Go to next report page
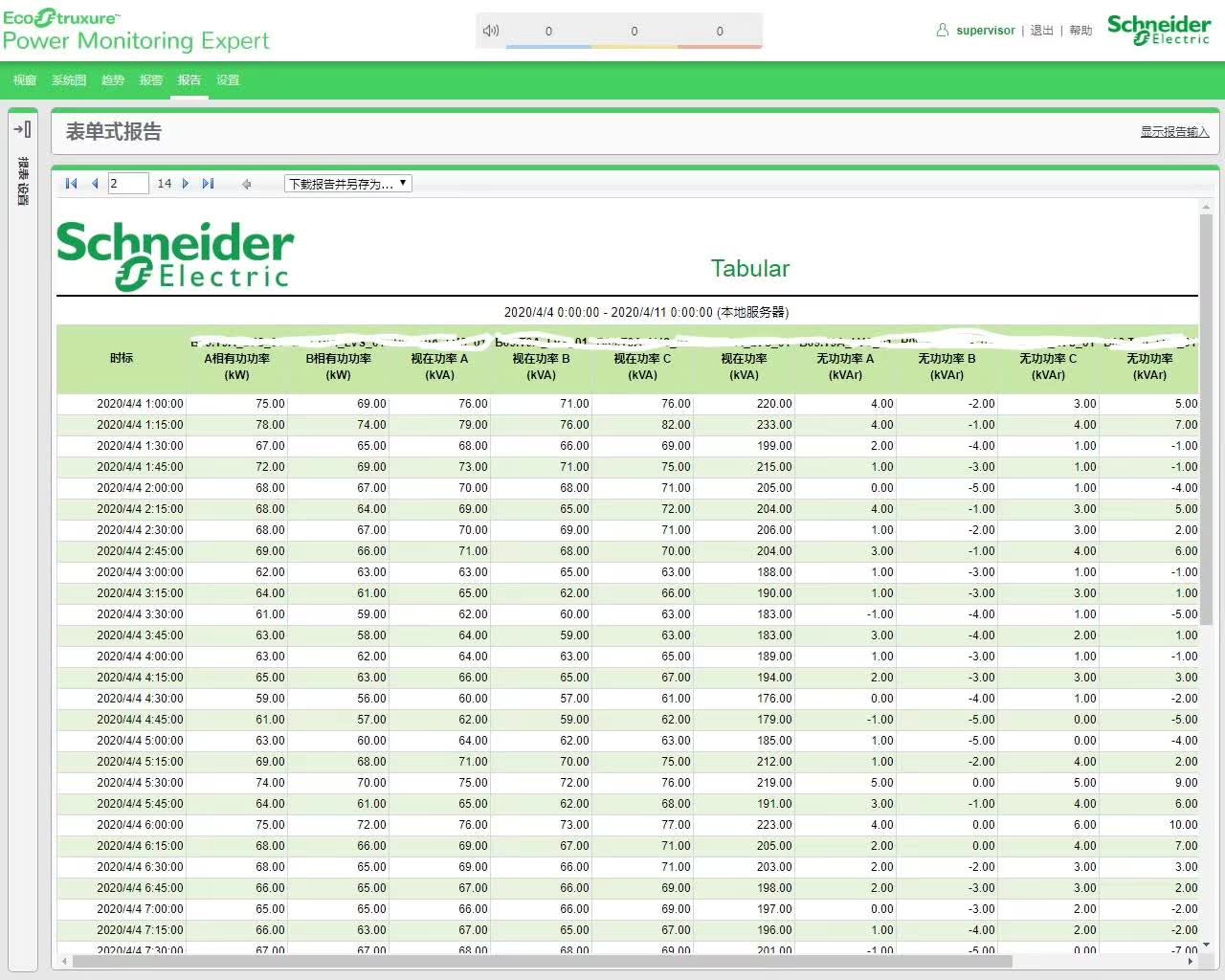The image size is (1225, 980). tap(186, 184)
